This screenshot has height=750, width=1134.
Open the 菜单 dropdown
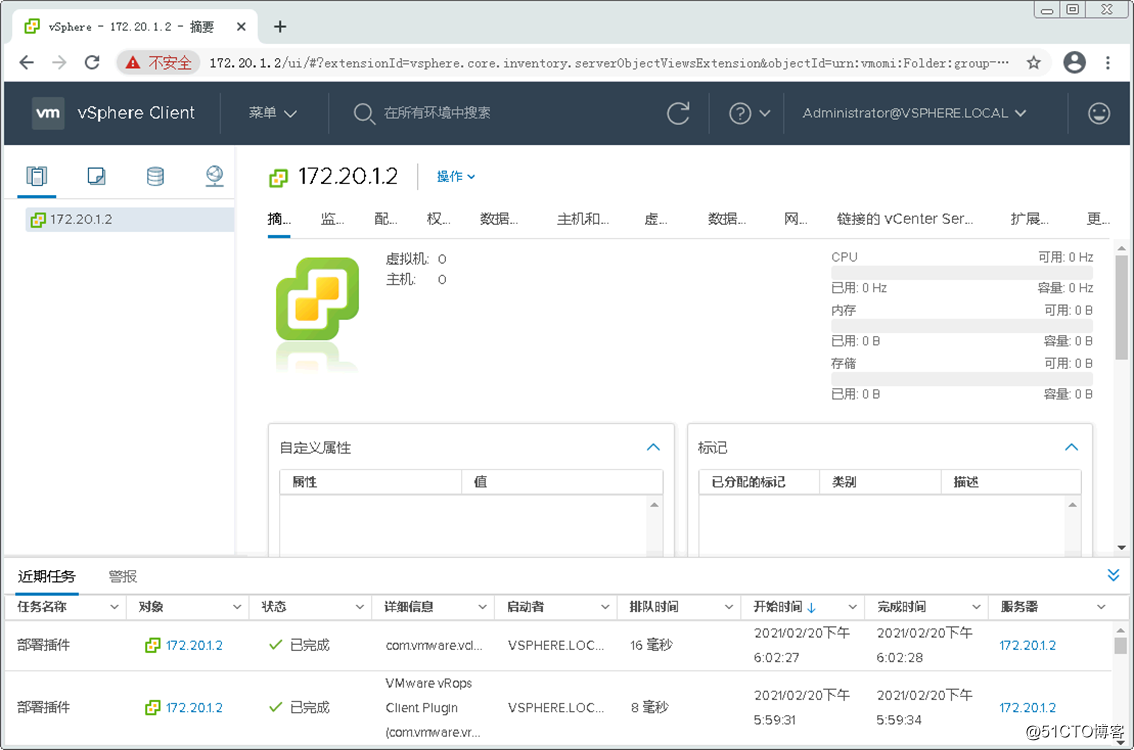273,113
